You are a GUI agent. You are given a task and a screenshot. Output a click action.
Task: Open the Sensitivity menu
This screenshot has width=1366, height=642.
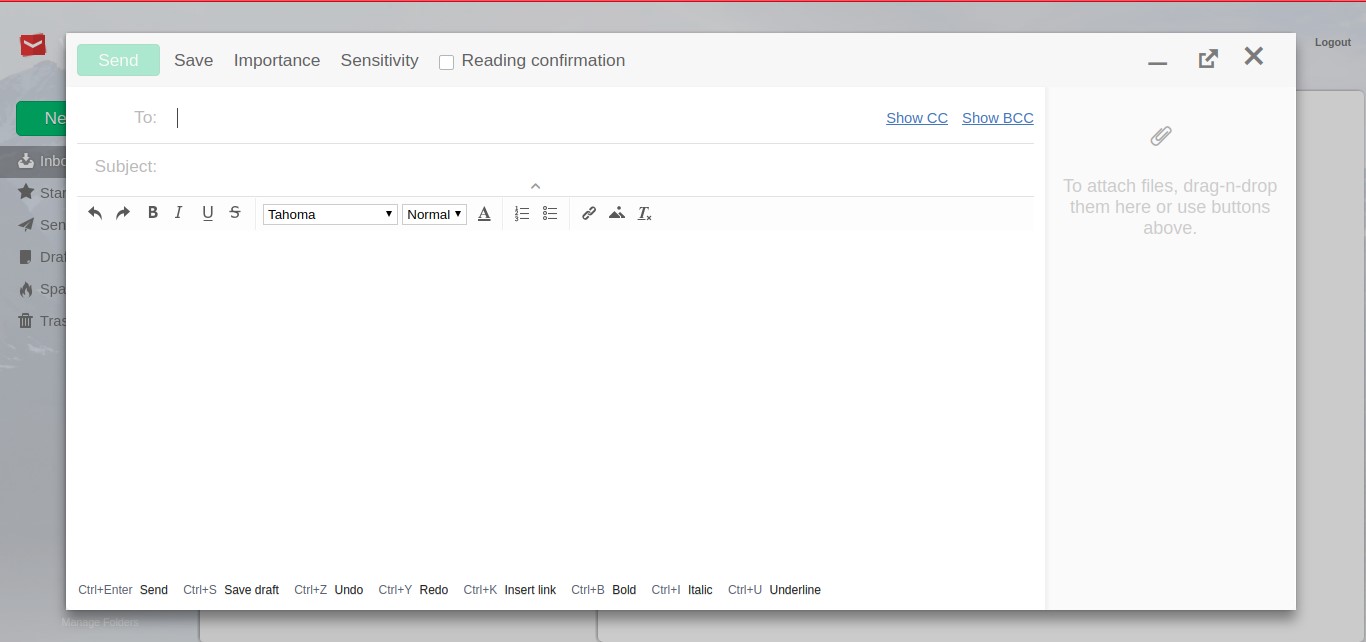[x=379, y=60]
